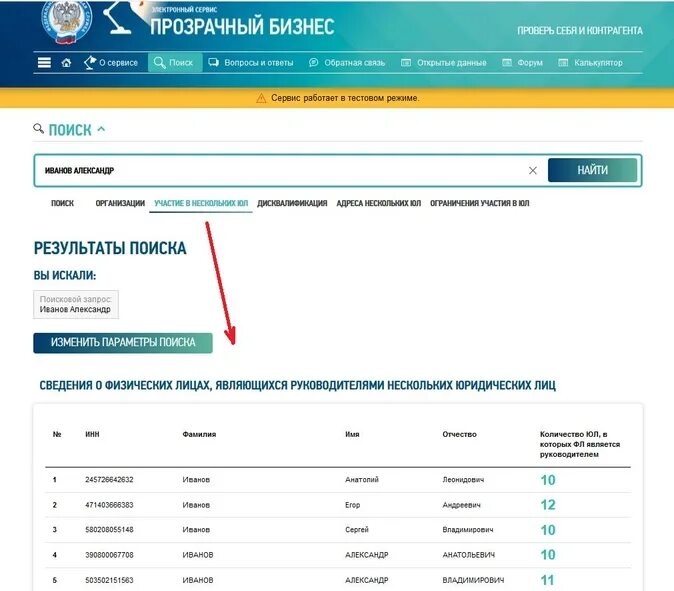Screen dimensions: 674x591
Task: Go to home via house icon
Action: point(66,63)
